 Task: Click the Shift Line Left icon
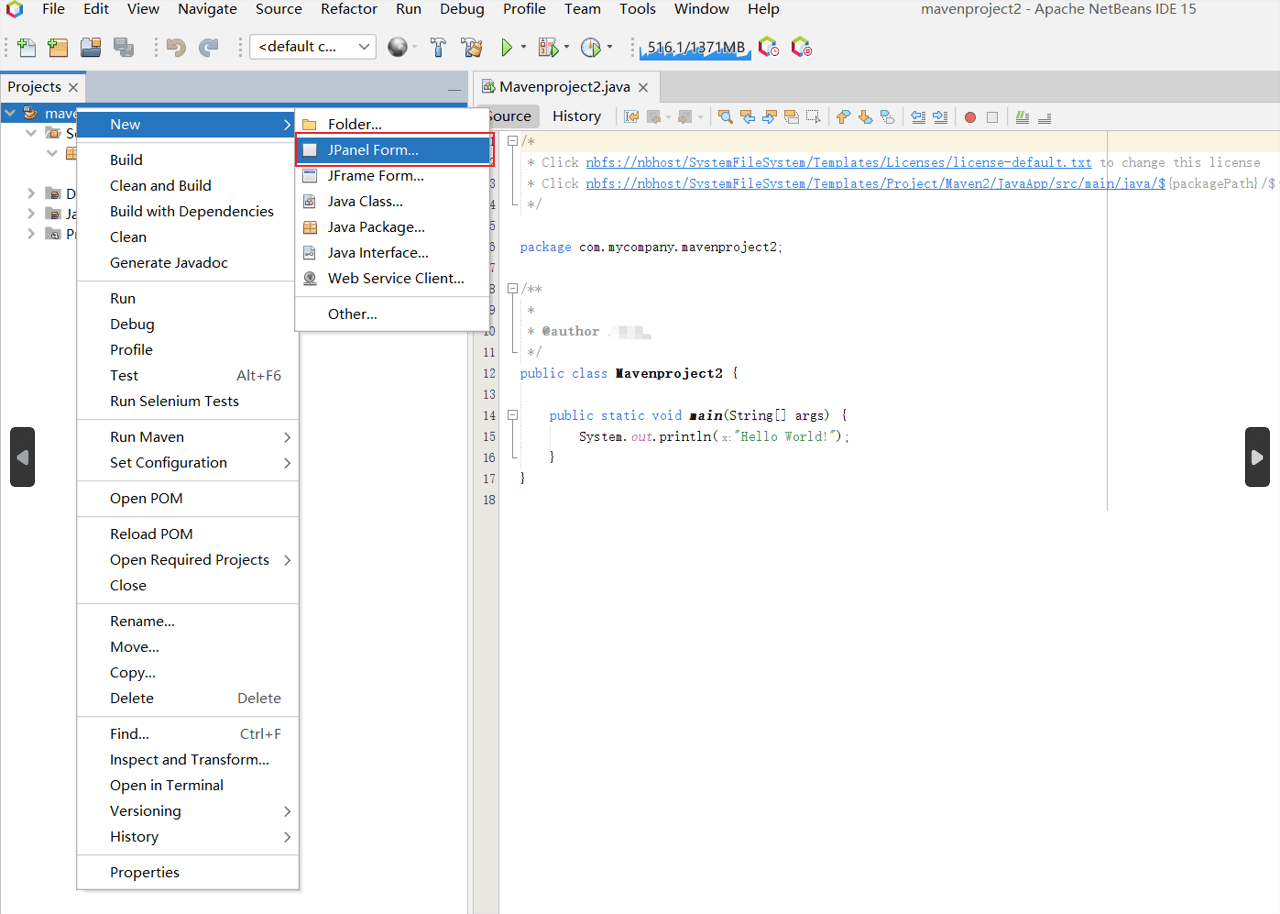[918, 117]
